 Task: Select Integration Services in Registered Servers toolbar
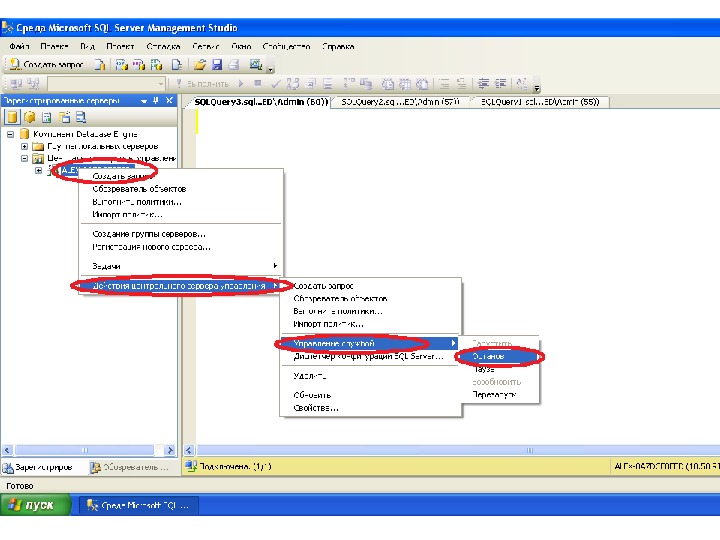81,118
